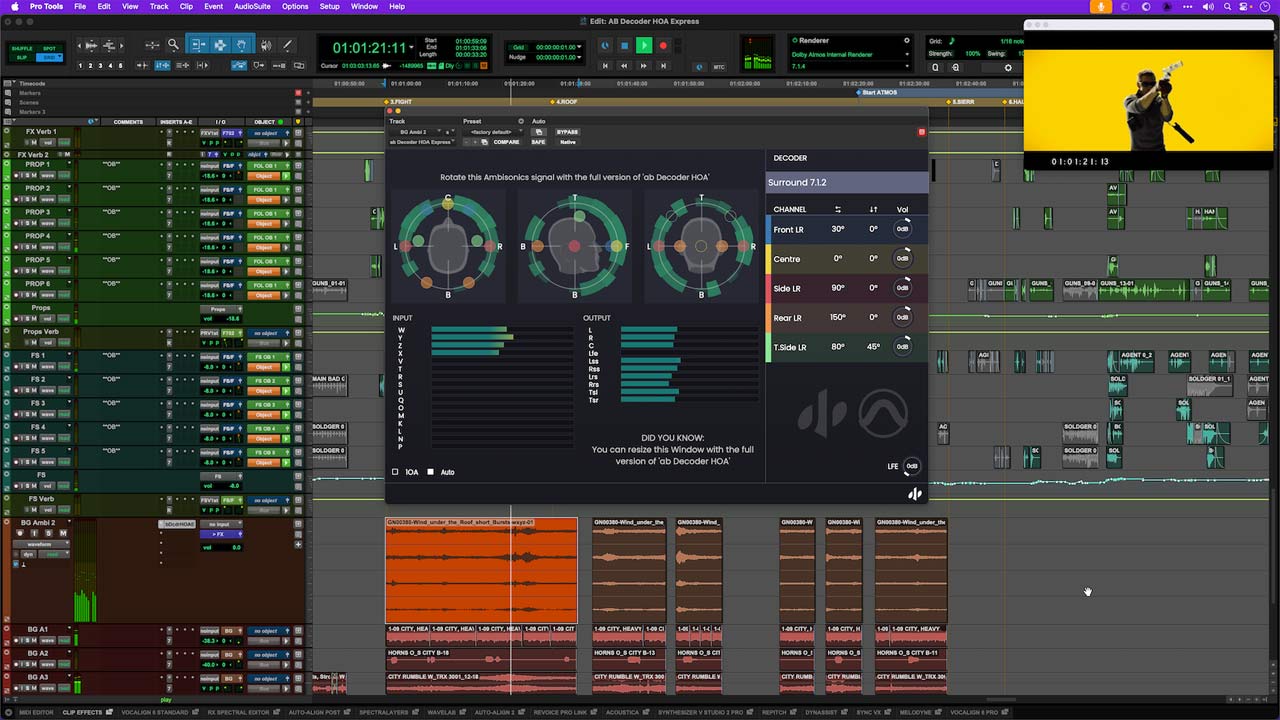Screen dimensions: 1280x720
Task: Select the Zoomer magnifier tool
Action: (x=173, y=44)
